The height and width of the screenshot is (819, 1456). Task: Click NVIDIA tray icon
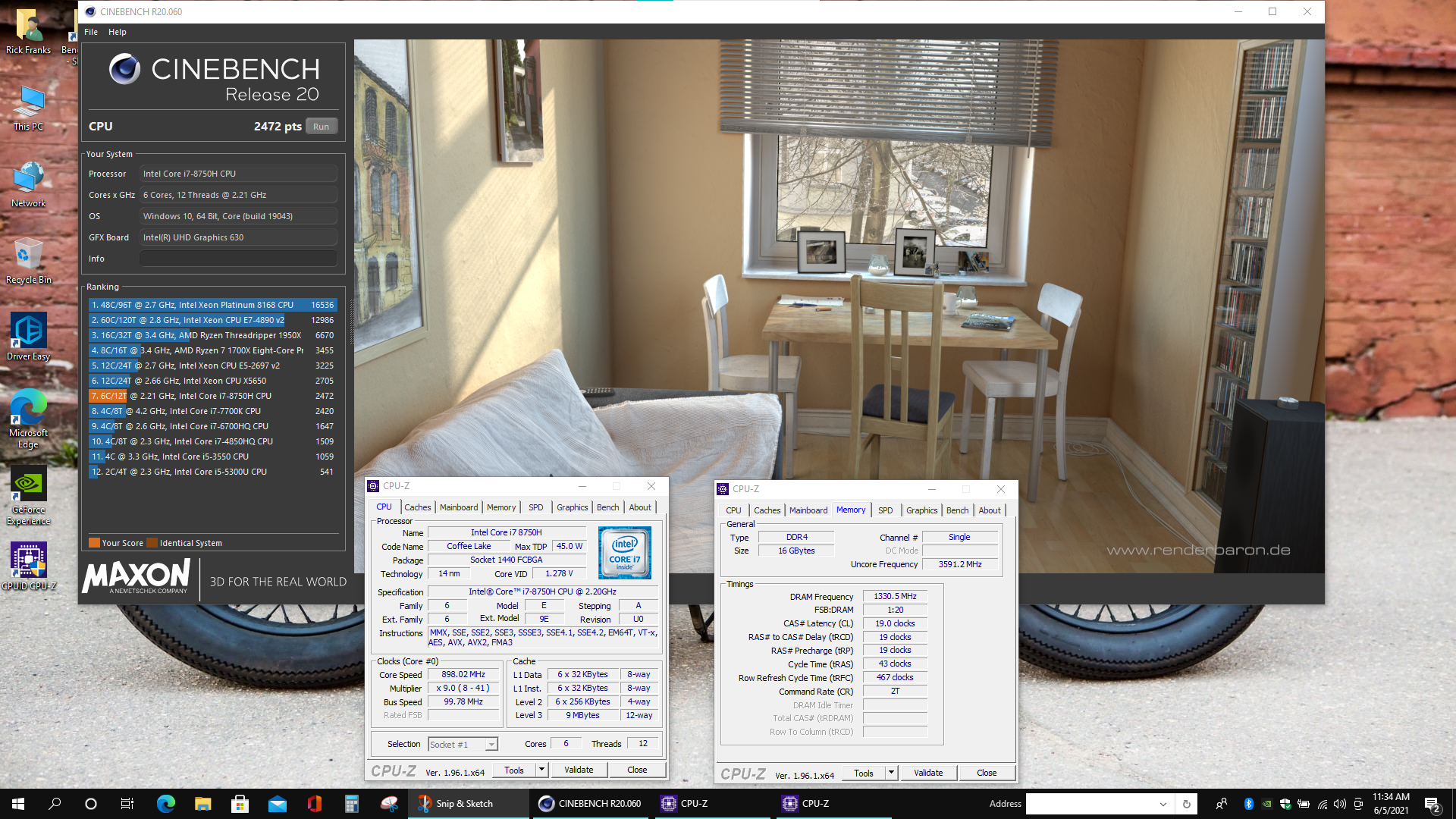coord(1267,804)
